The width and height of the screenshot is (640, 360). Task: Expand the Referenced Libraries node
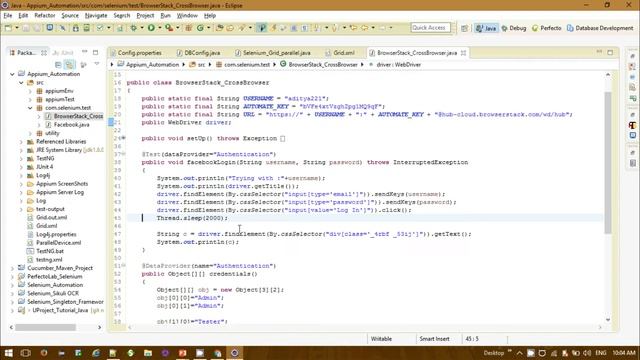click(x=21, y=142)
